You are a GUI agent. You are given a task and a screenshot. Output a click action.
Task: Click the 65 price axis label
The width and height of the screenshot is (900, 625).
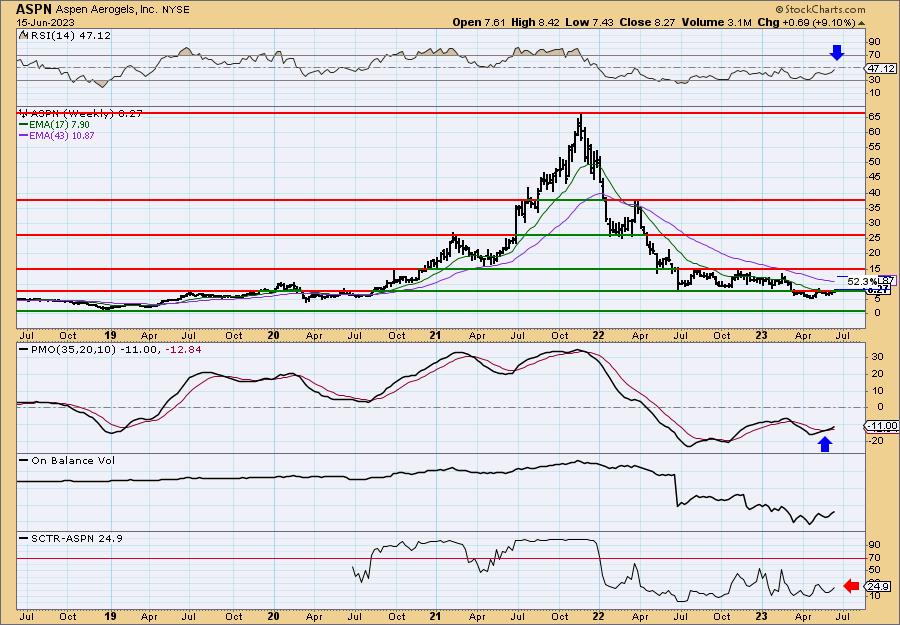click(874, 117)
